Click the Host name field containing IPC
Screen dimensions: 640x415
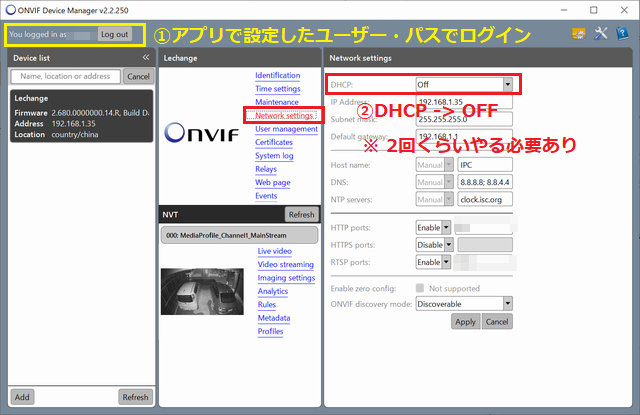(x=485, y=165)
